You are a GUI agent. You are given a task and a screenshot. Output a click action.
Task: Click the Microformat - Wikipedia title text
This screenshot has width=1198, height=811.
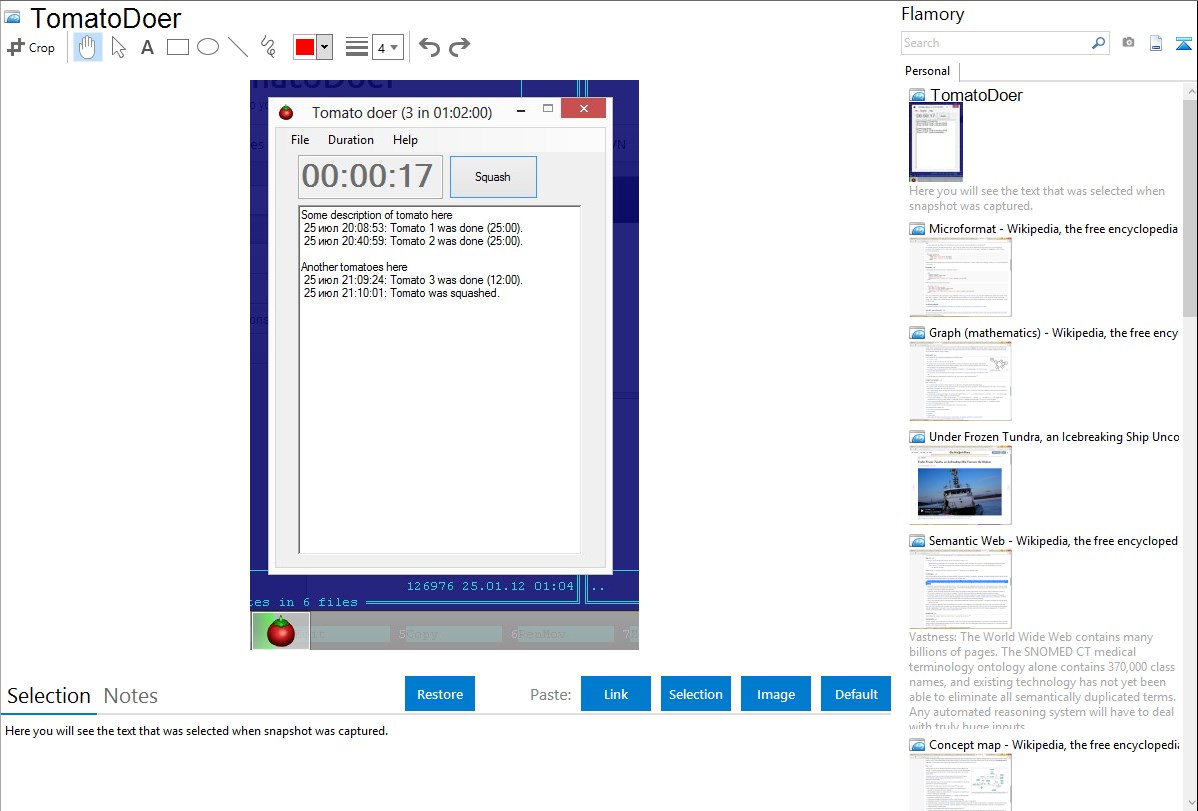tap(1053, 229)
